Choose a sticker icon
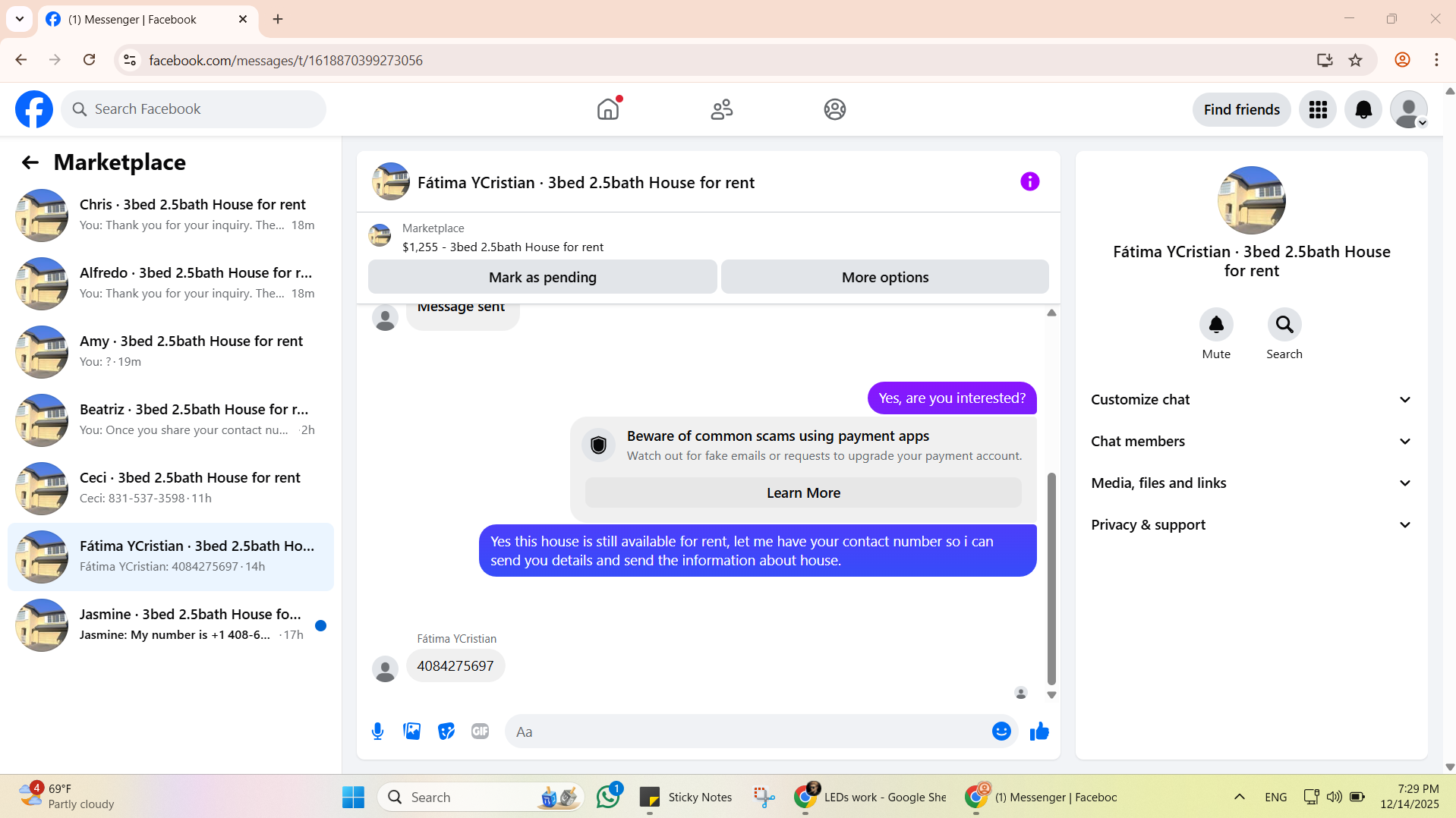This screenshot has width=1456, height=818. click(x=446, y=731)
